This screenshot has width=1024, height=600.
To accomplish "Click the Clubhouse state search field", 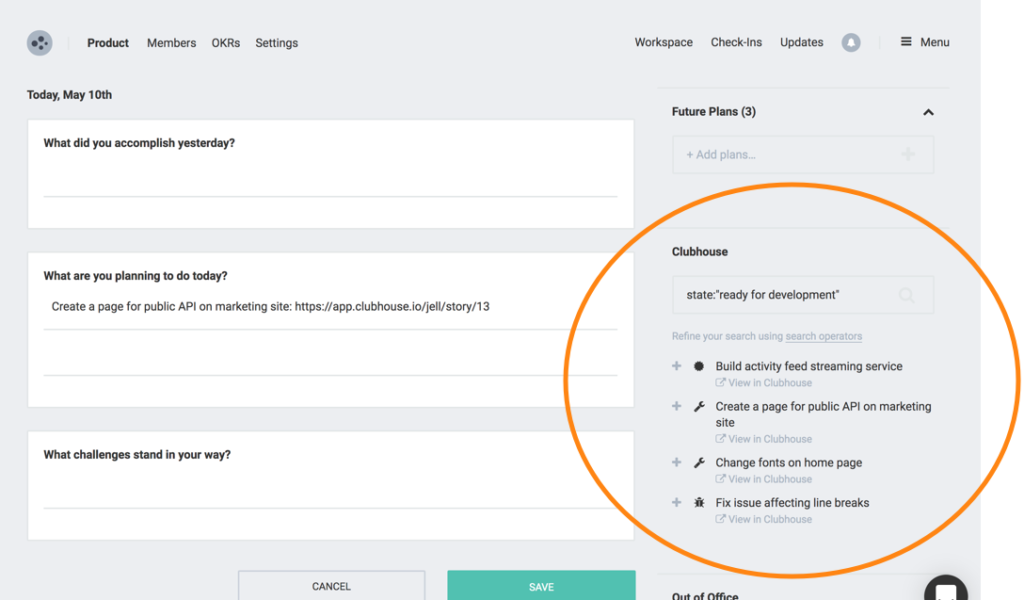I will coord(803,295).
